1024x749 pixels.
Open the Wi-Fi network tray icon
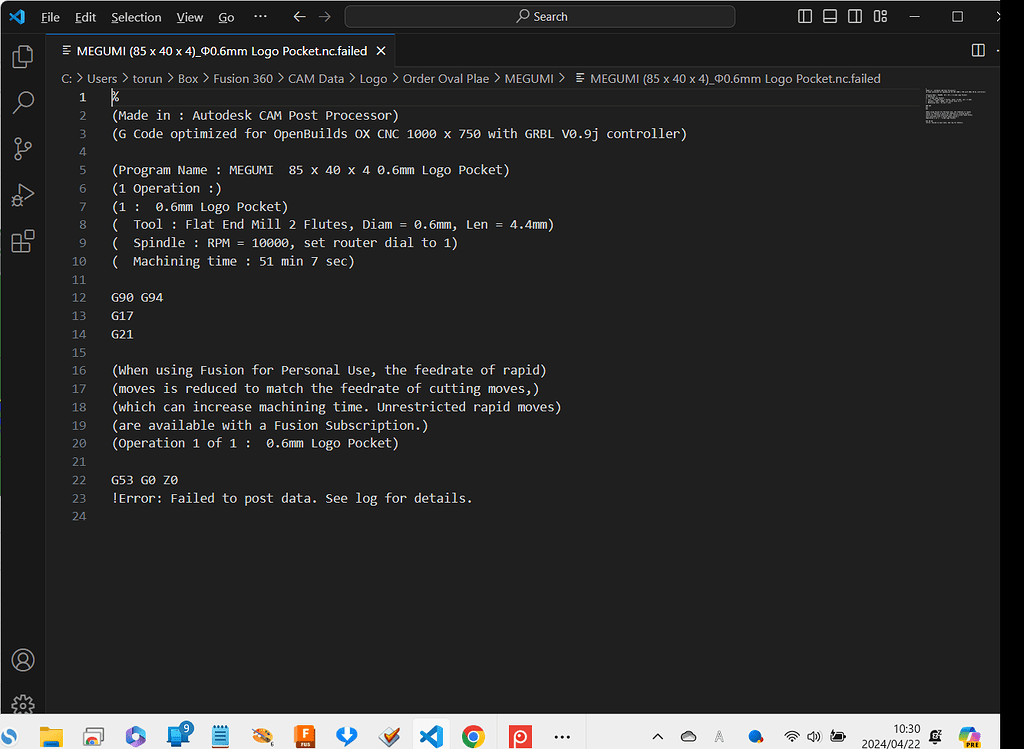792,737
